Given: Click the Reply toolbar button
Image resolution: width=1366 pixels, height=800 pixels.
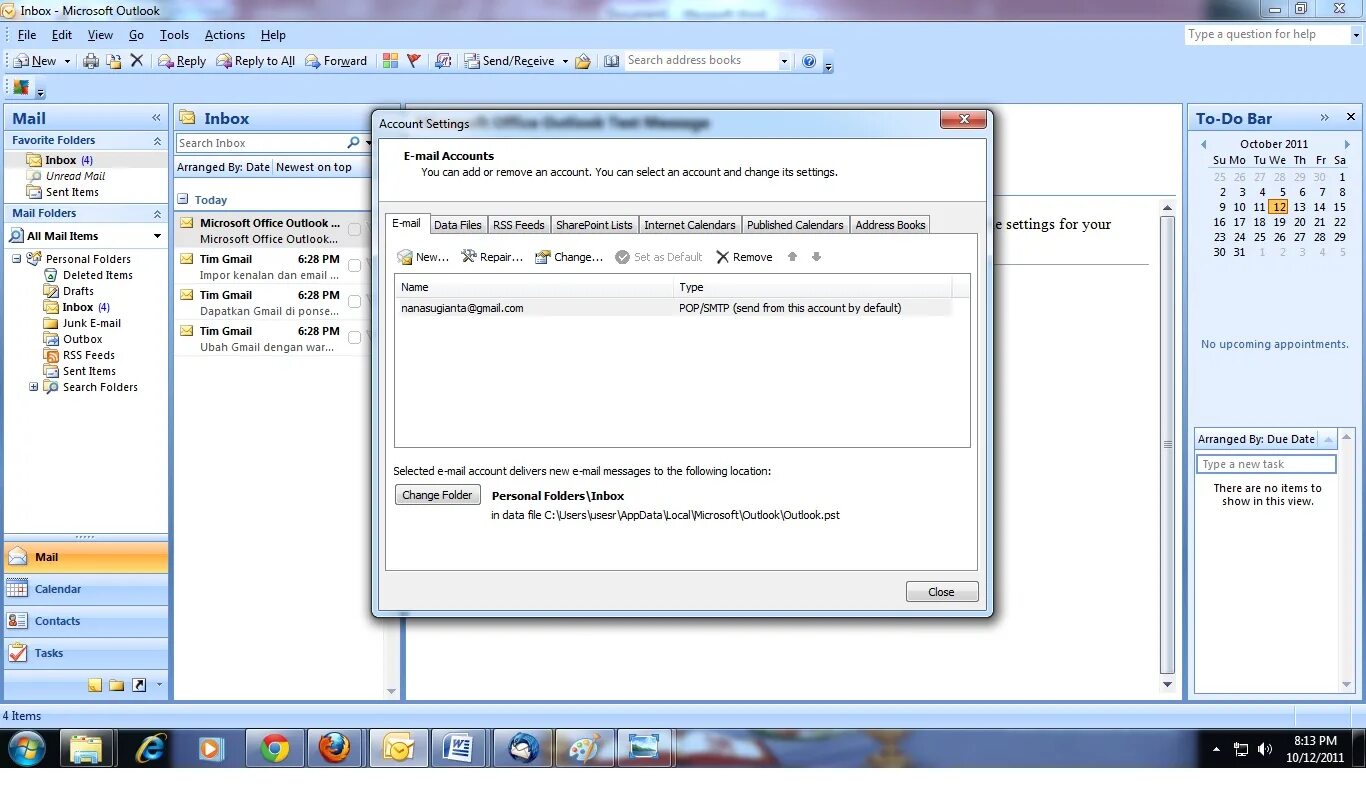Looking at the screenshot, I should (x=182, y=61).
